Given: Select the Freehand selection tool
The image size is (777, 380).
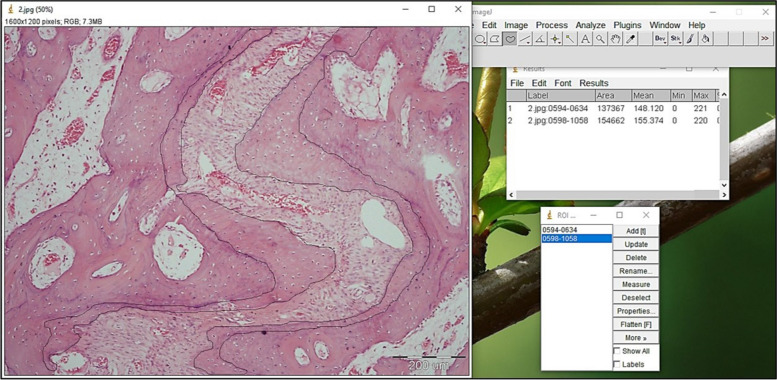Looking at the screenshot, I should coord(510,39).
